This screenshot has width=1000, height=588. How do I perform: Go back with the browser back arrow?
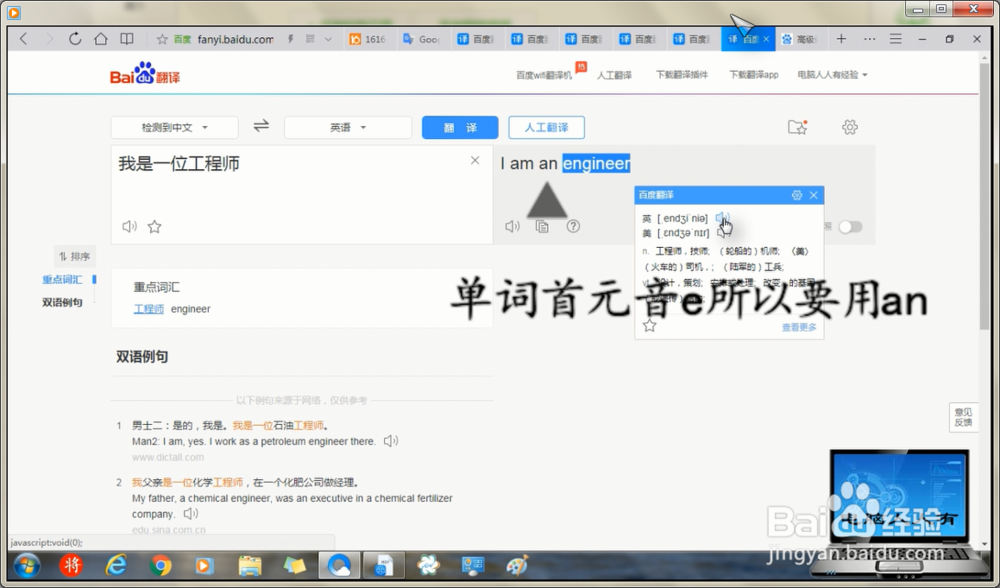tap(24, 39)
